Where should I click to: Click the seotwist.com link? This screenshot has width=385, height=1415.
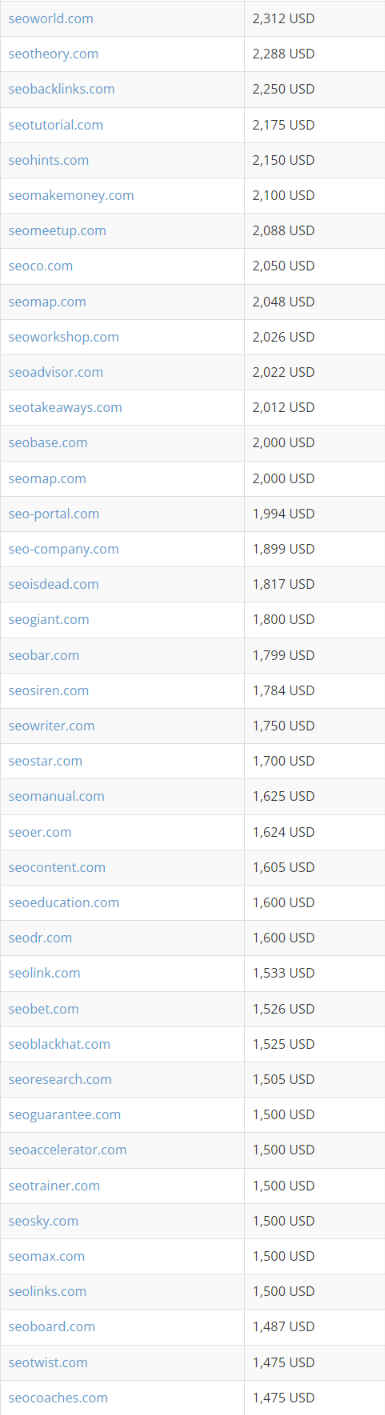point(48,1362)
